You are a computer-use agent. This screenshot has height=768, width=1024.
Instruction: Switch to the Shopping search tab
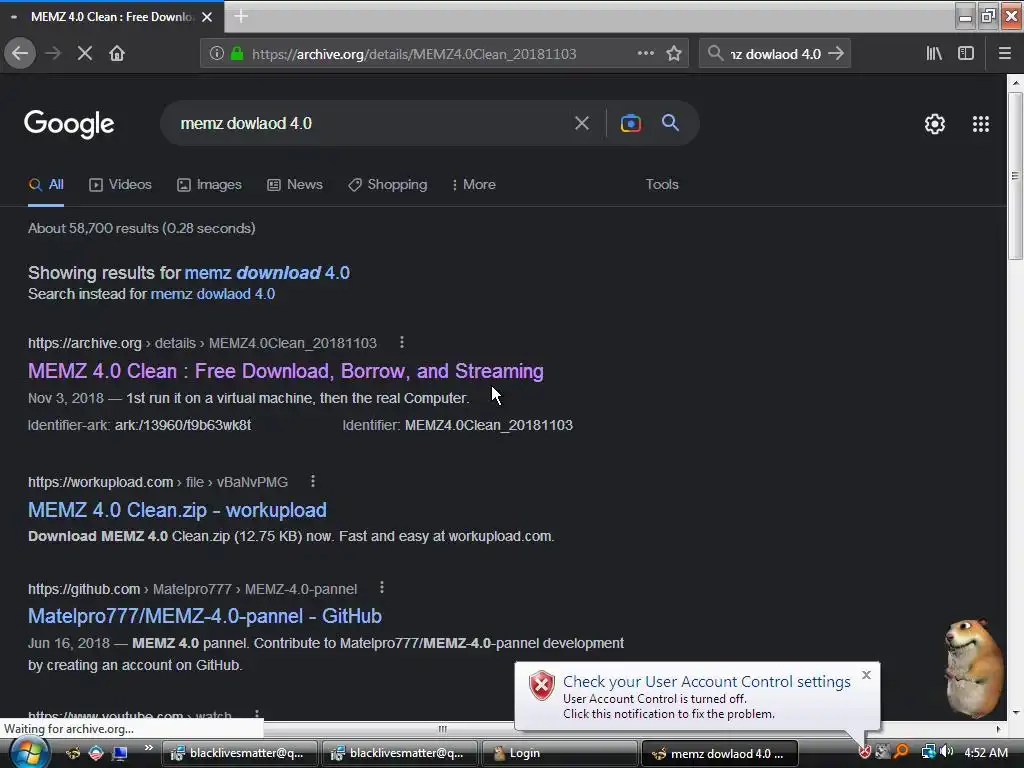[x=387, y=185]
